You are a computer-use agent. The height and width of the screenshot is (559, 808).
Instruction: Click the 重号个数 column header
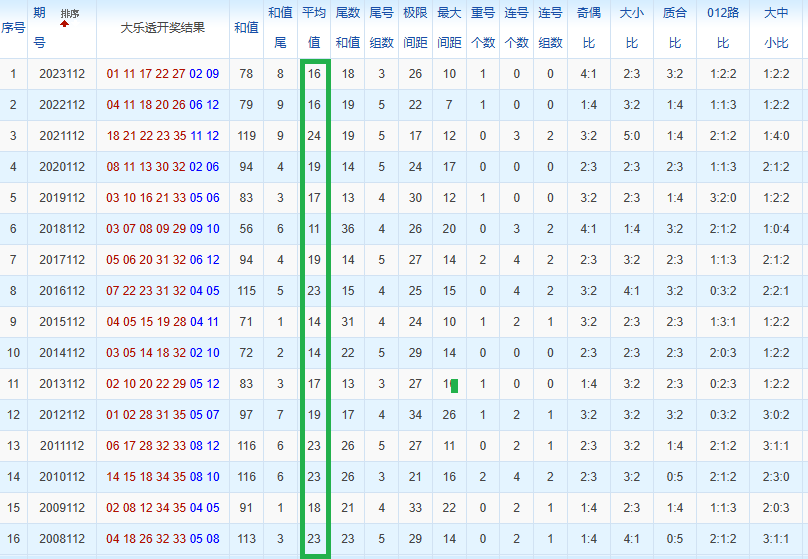click(483, 27)
